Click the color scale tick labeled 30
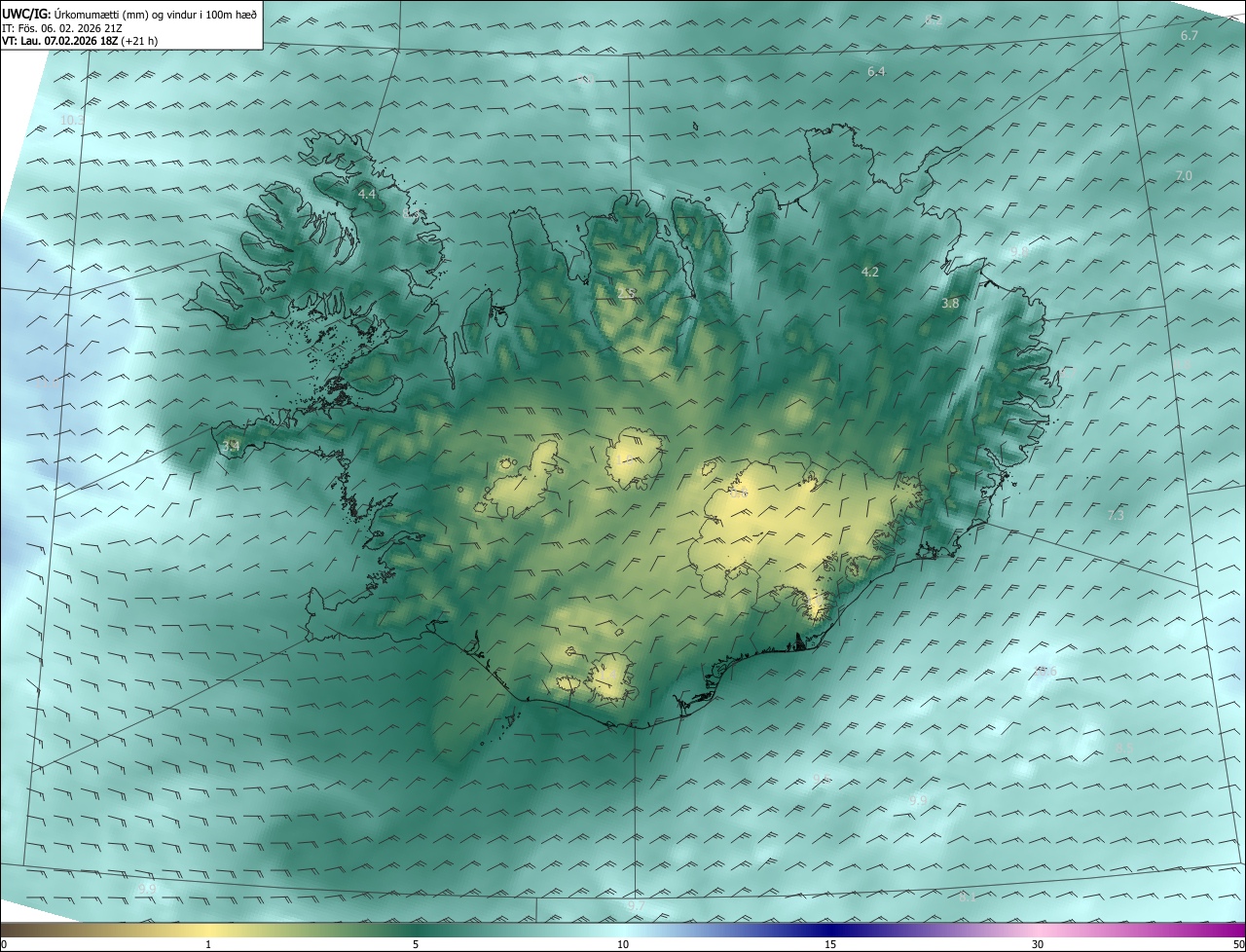 1038,944
